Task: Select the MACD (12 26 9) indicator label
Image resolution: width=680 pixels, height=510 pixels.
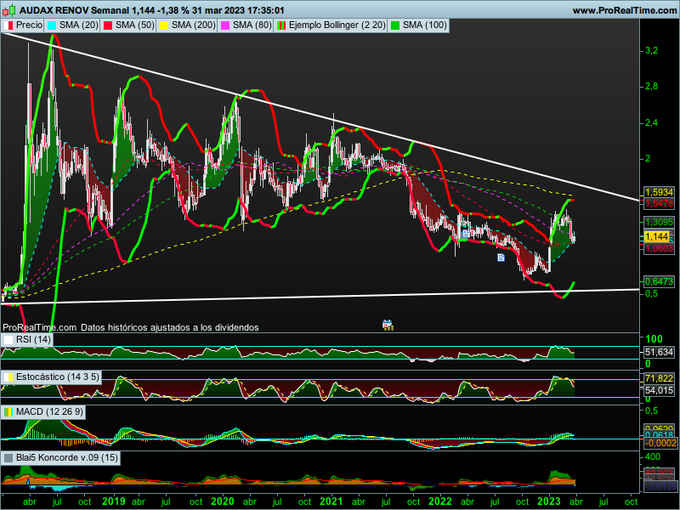Action: pos(49,412)
